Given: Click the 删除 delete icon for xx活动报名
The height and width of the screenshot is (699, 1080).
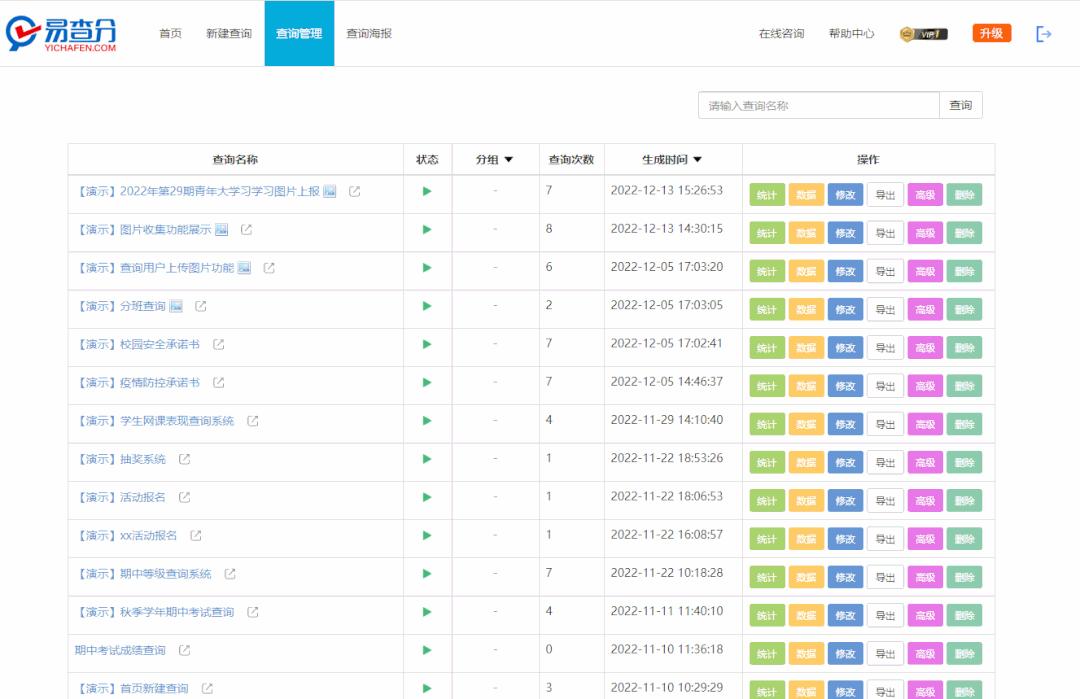Looking at the screenshot, I should pos(964,538).
